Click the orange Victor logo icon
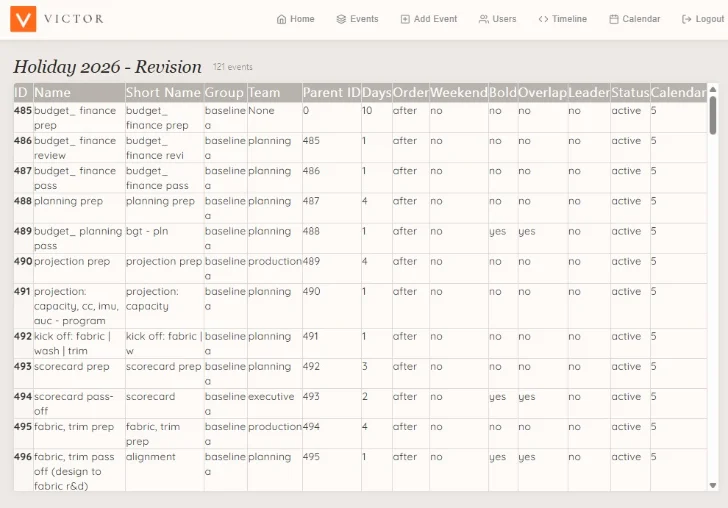Viewport: 728px width, 508px height. (x=23, y=19)
